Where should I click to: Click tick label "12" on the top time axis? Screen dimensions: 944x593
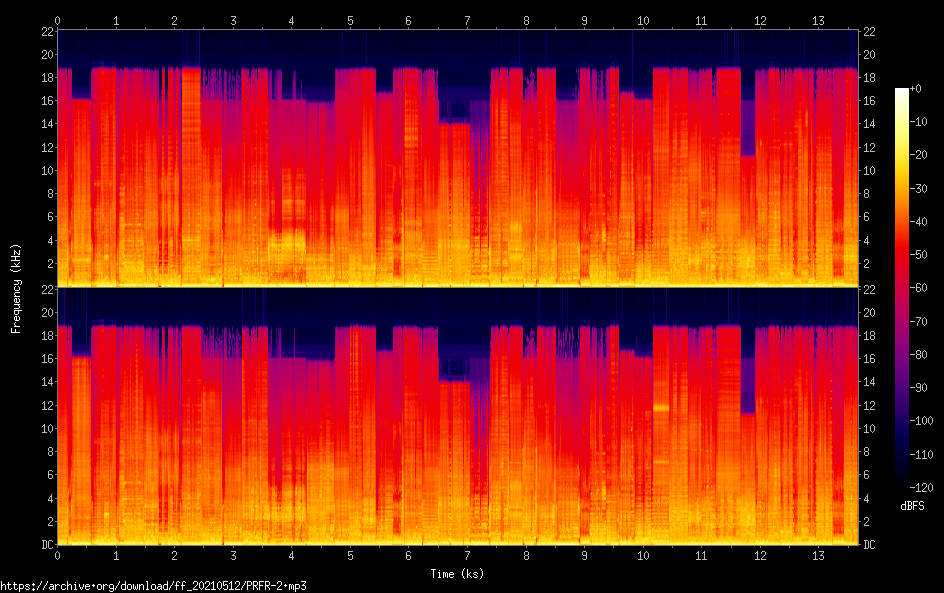pyautogui.click(x=760, y=20)
